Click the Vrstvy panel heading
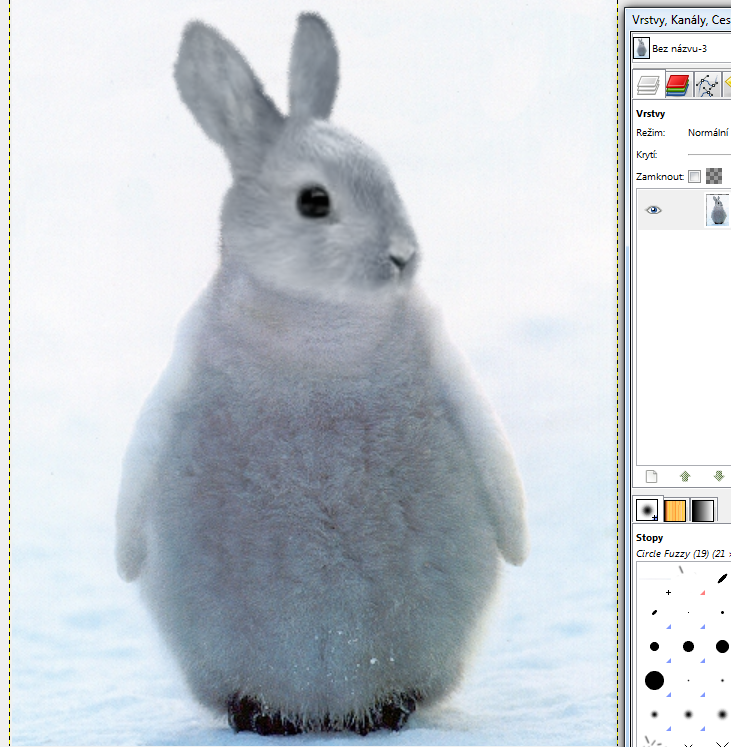The image size is (731, 747). click(650, 113)
